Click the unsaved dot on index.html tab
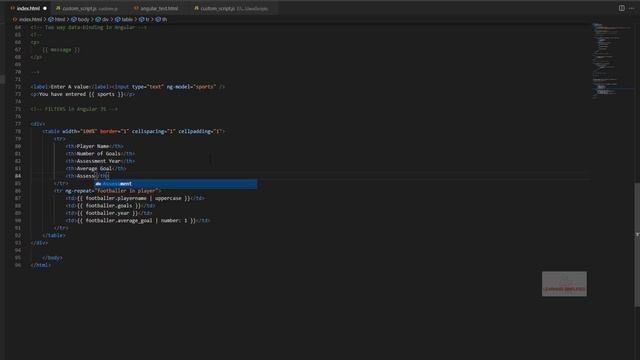The width and height of the screenshot is (640, 360). 45,9
